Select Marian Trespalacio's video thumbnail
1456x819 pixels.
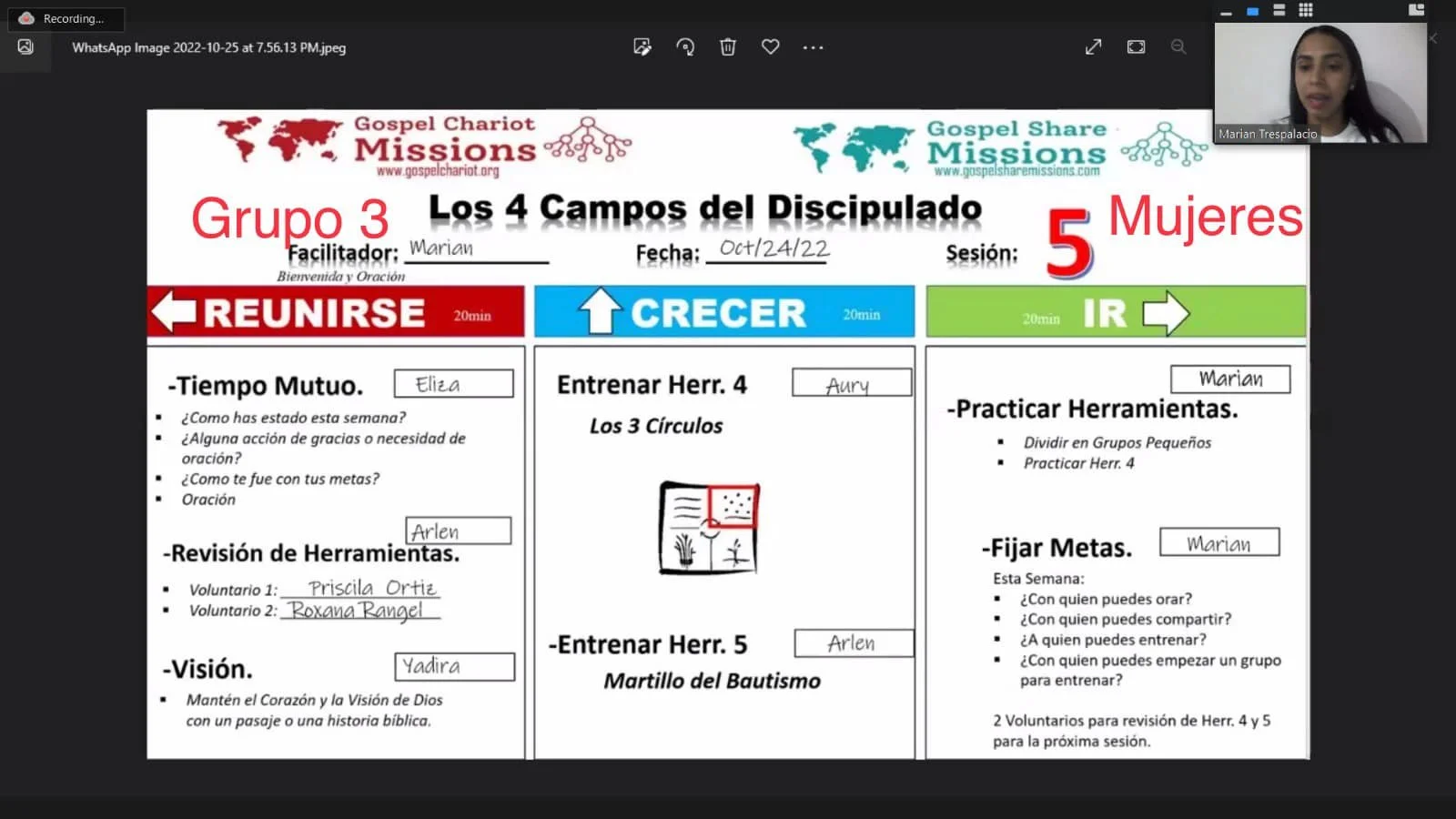(1320, 83)
